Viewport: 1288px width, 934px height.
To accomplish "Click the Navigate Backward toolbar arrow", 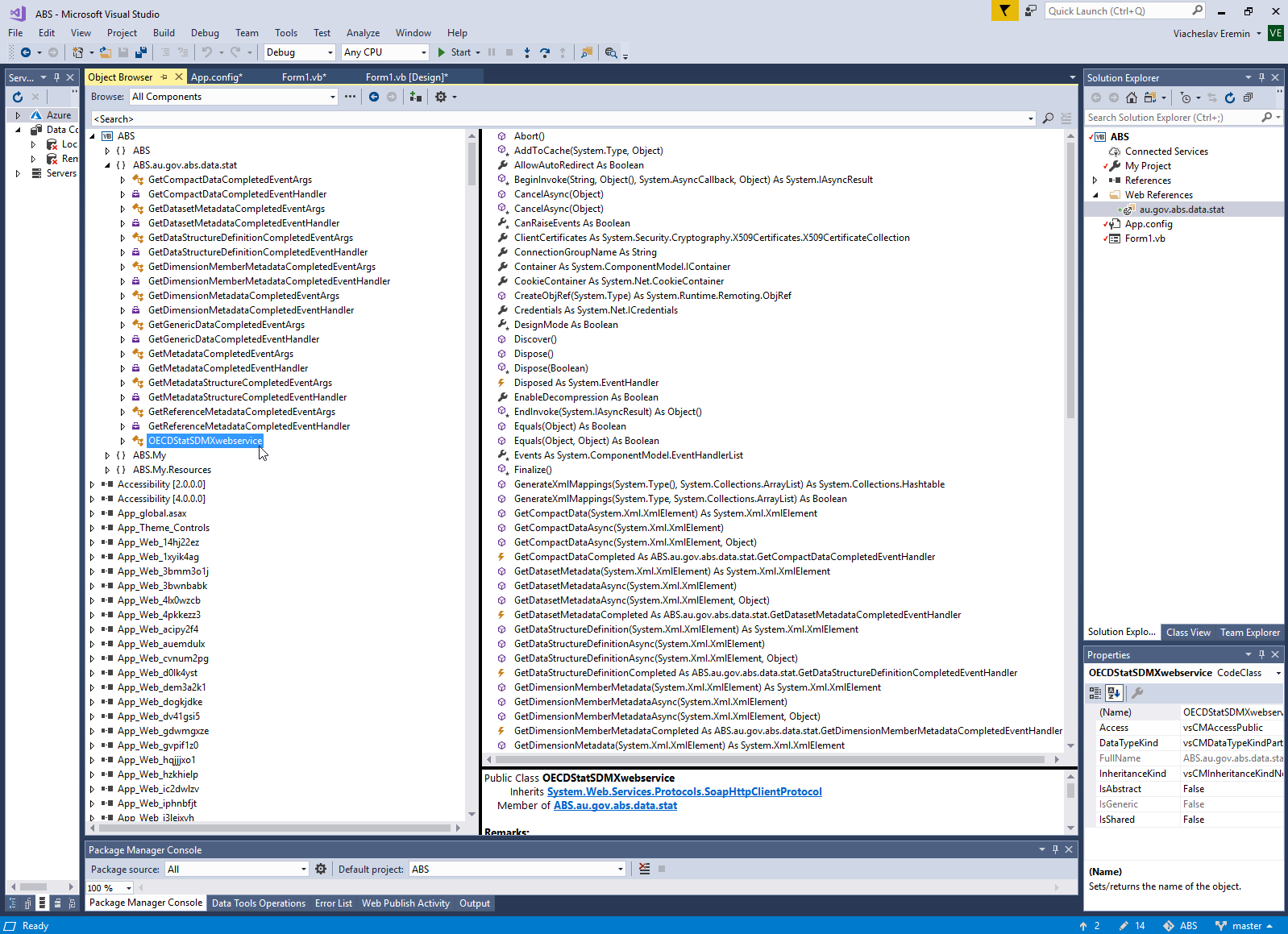I will (26, 52).
